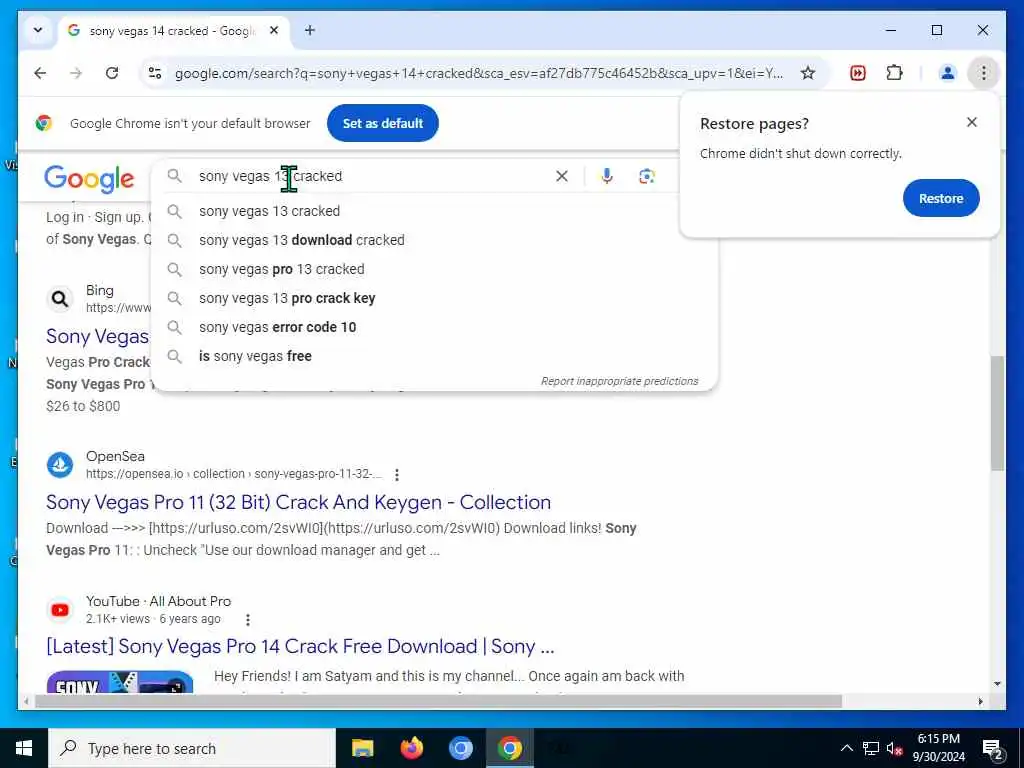This screenshot has width=1024, height=768.
Task: Choose suggestion 'sony vegas 13 pro crack key'
Action: [436, 298]
